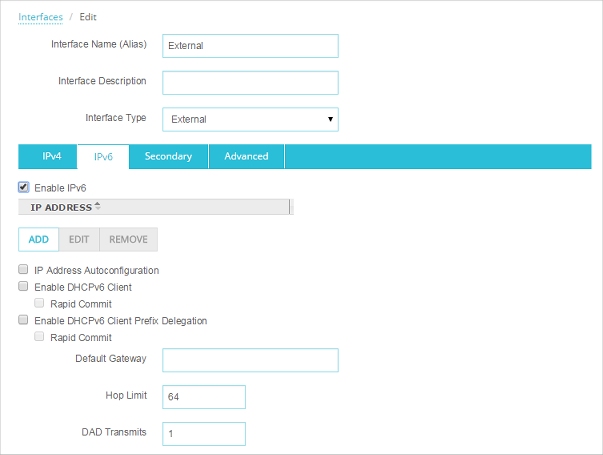Viewport: 603px width, 455px height.
Task: Click the Default Gateway input field
Action: [250, 359]
